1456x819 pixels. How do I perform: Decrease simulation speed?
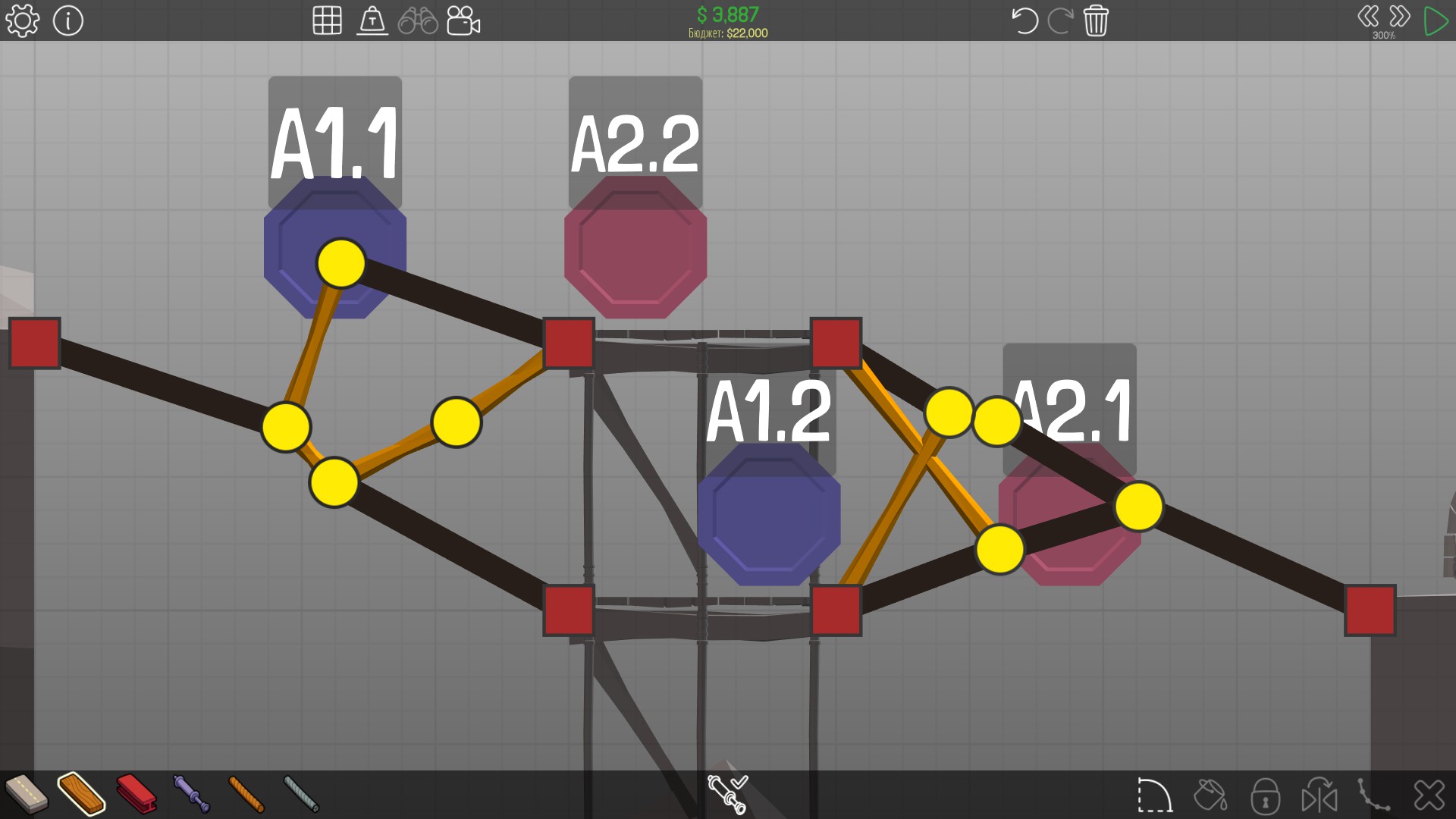pyautogui.click(x=1368, y=17)
